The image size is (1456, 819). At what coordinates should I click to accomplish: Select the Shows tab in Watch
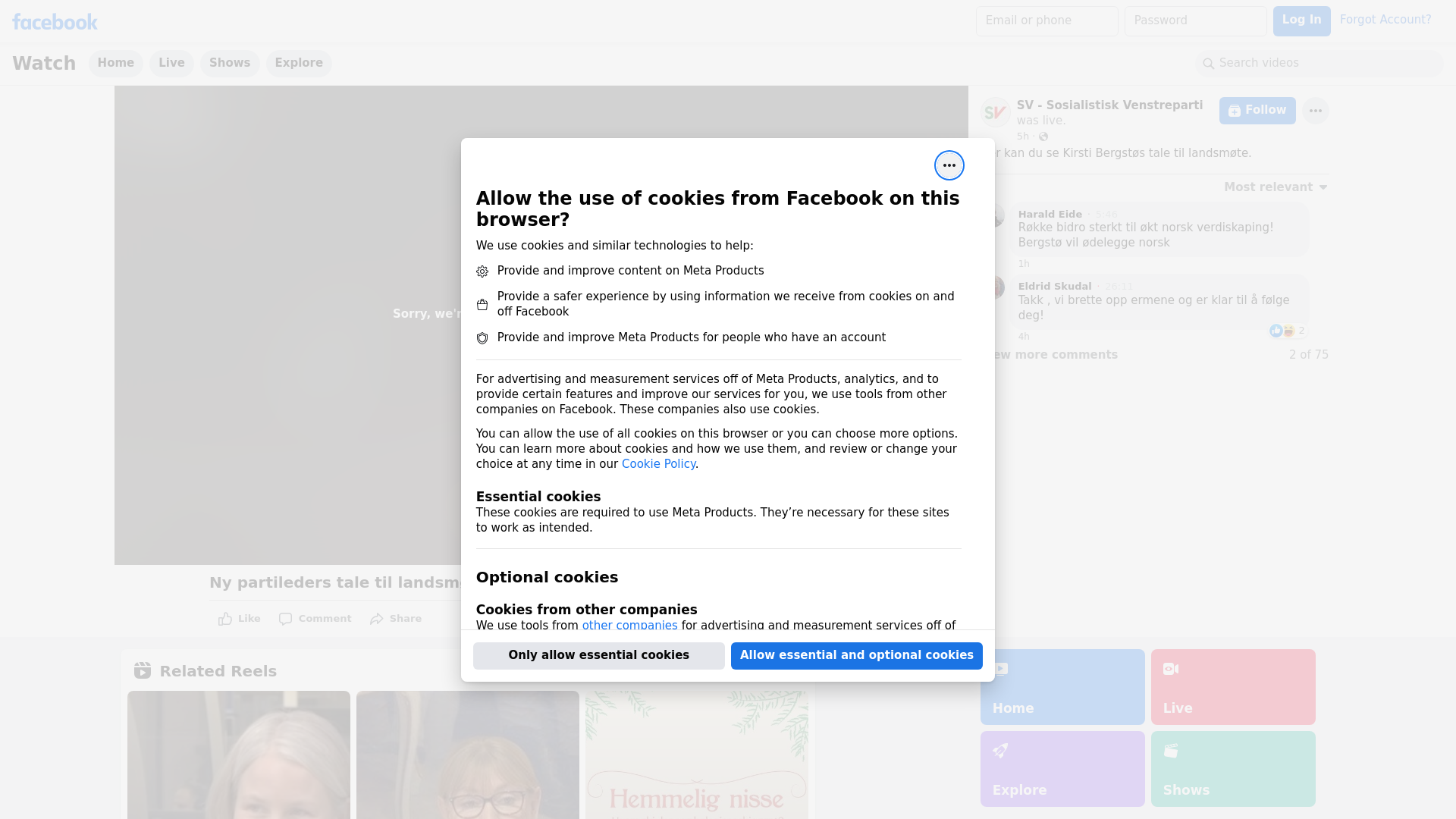pyautogui.click(x=230, y=63)
